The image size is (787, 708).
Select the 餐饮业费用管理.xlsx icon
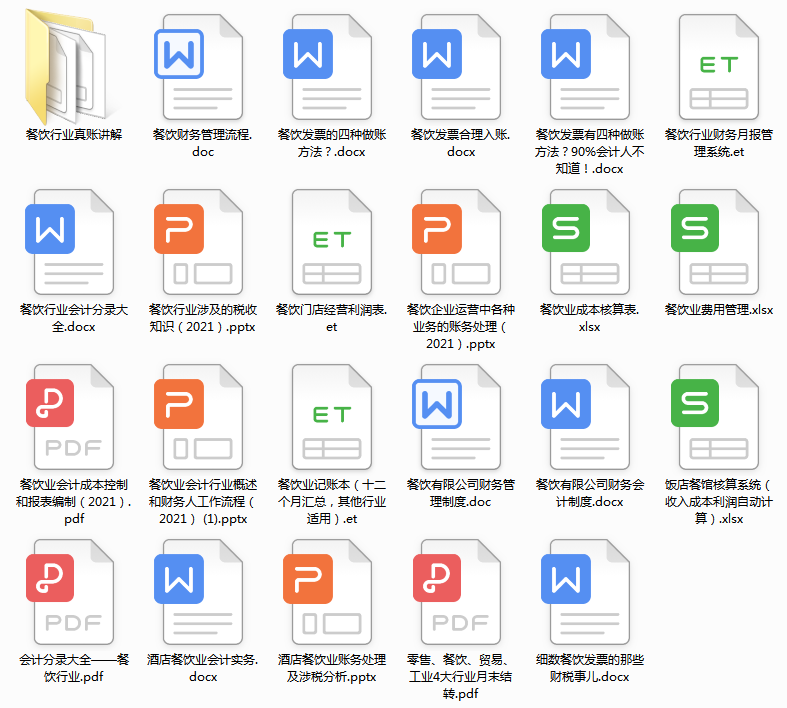tap(715, 242)
